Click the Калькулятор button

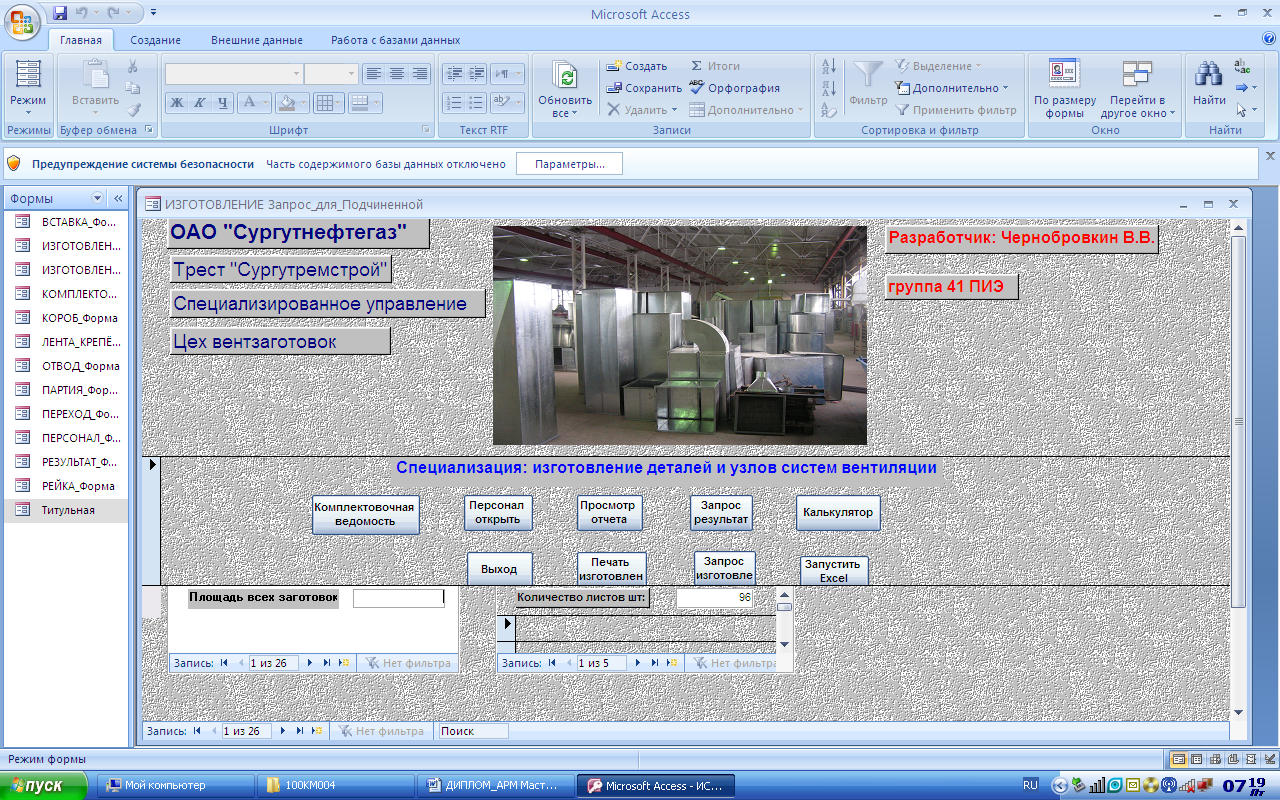(838, 513)
